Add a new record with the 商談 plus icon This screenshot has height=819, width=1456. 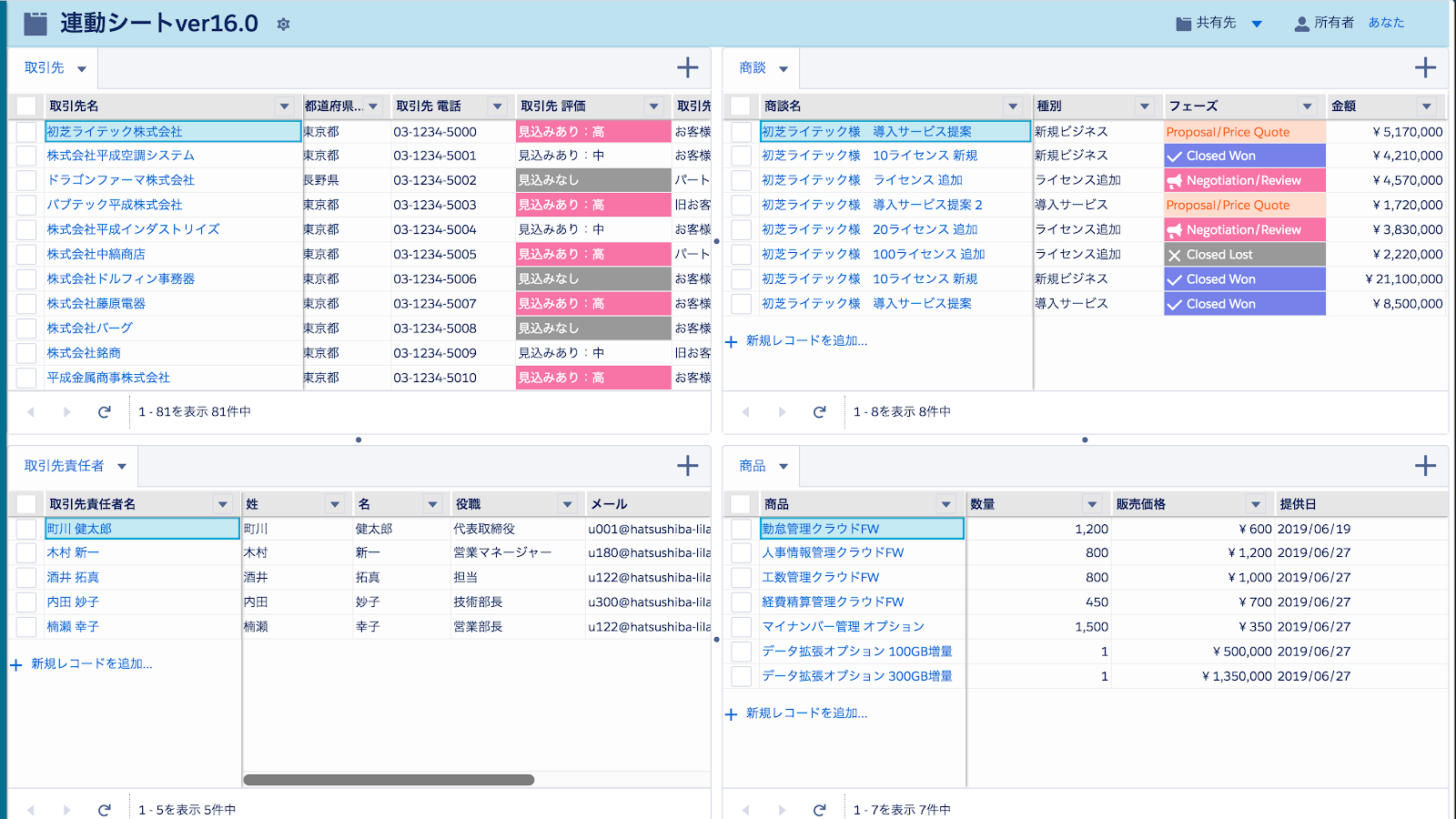(x=1424, y=66)
